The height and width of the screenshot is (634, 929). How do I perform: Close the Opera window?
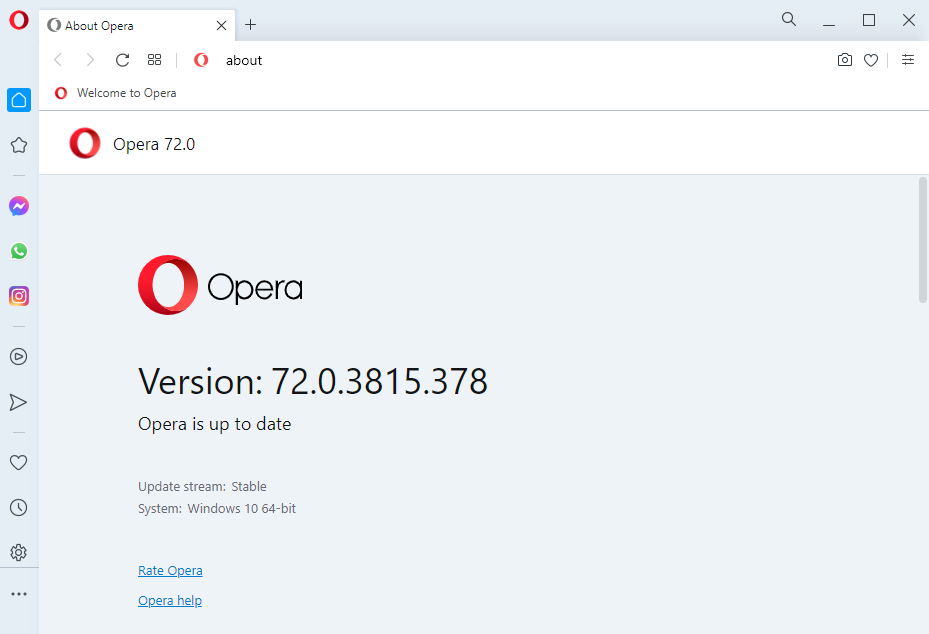pyautogui.click(x=909, y=21)
